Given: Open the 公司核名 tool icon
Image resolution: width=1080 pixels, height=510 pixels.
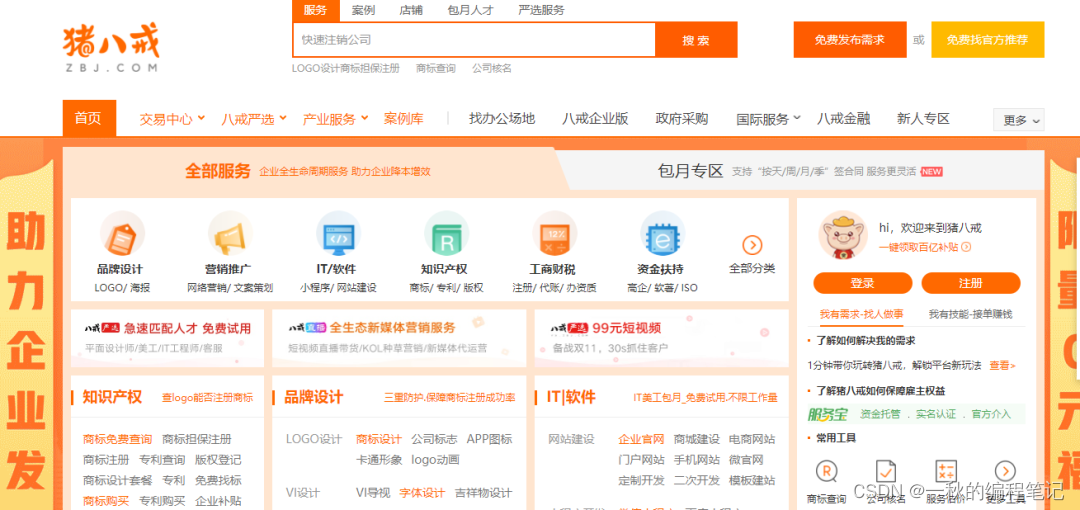Looking at the screenshot, I should point(886,472).
